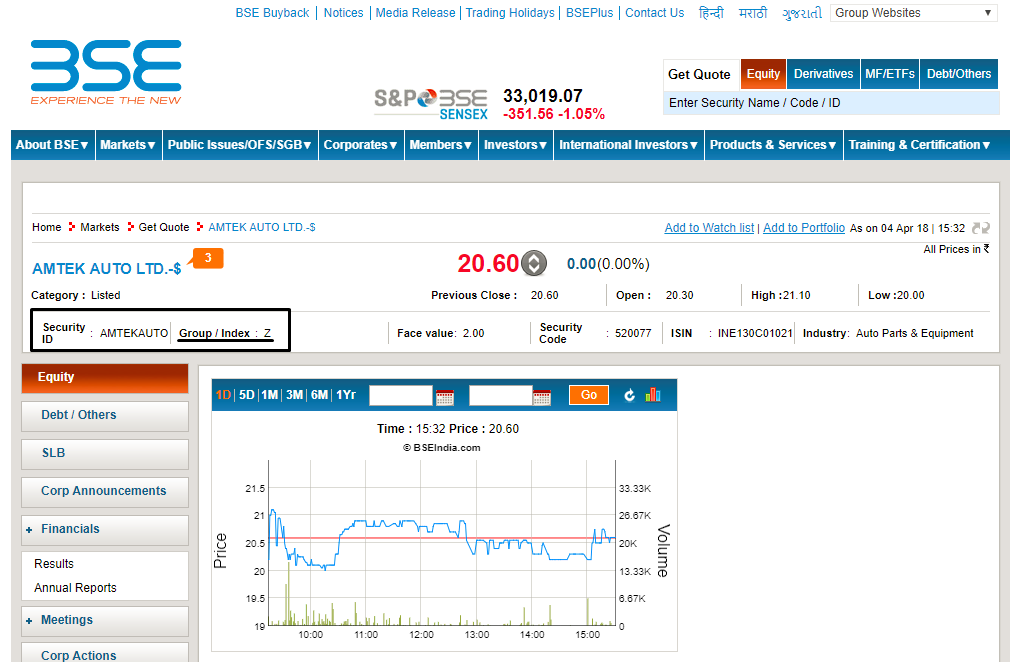Image resolution: width=1031 pixels, height=662 pixels.
Task: Select the Equity quote tab
Action: (763, 74)
